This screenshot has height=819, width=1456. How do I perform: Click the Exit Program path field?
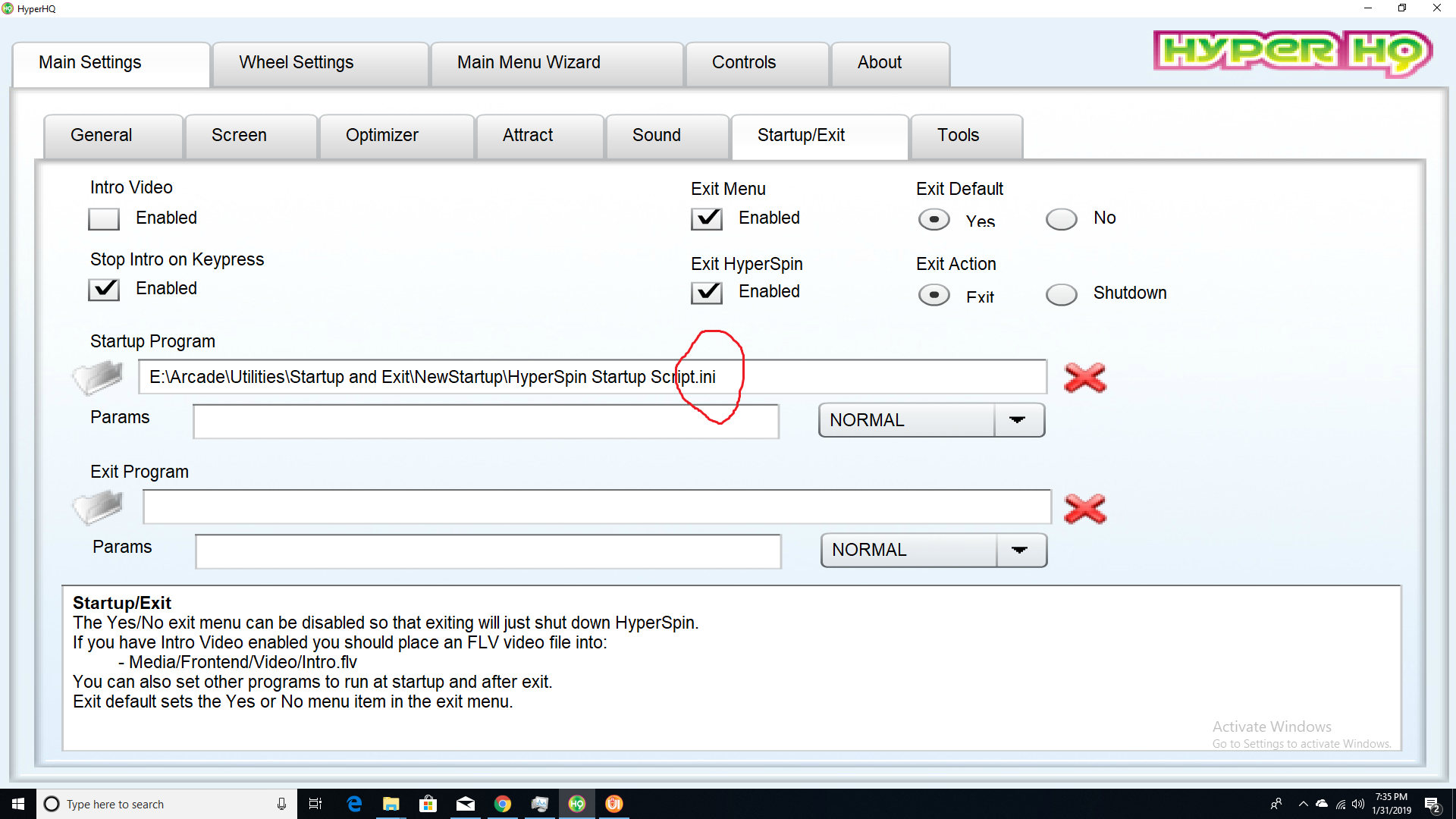pos(596,507)
